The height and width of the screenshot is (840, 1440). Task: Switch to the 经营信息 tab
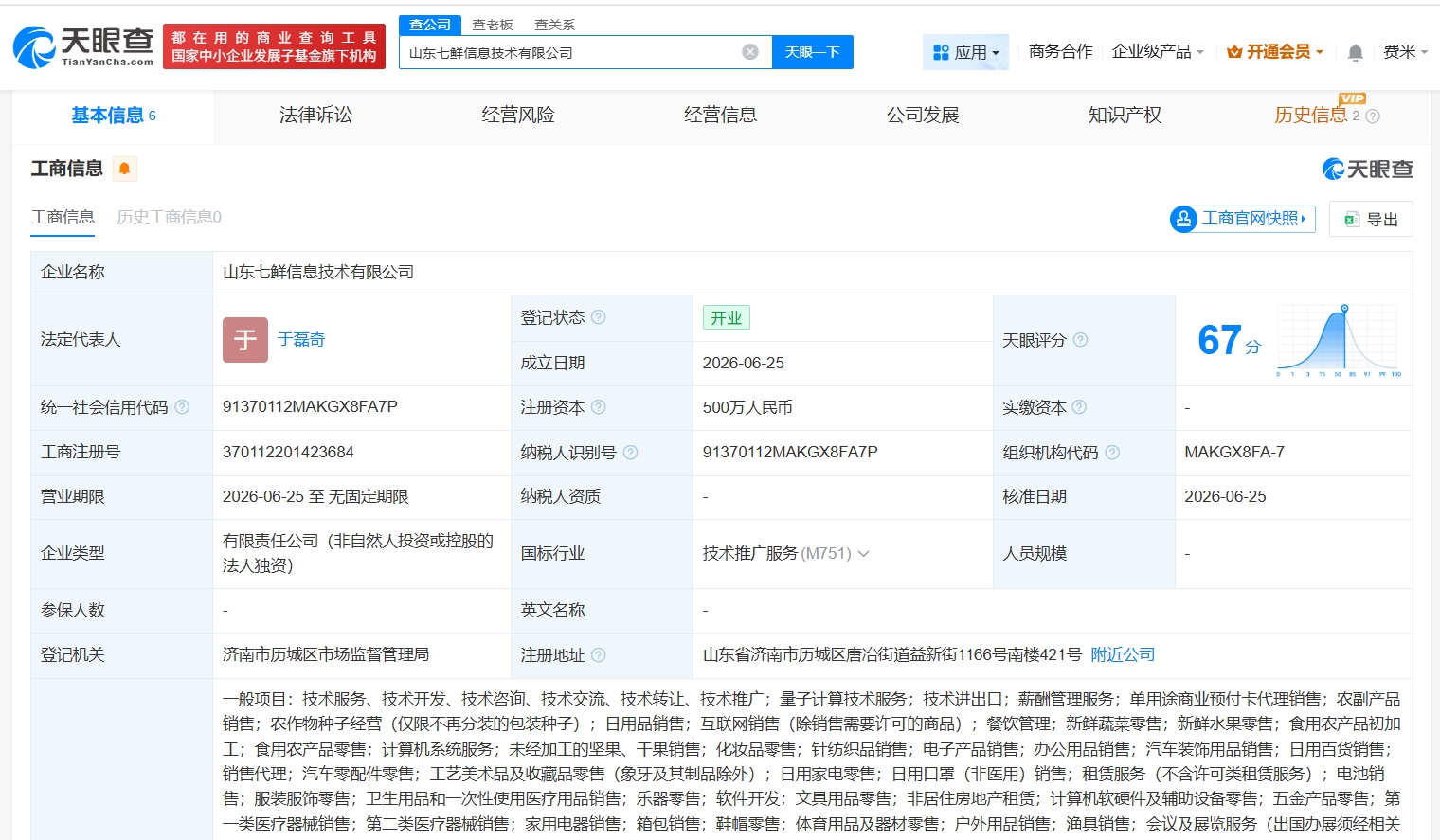pos(721,116)
